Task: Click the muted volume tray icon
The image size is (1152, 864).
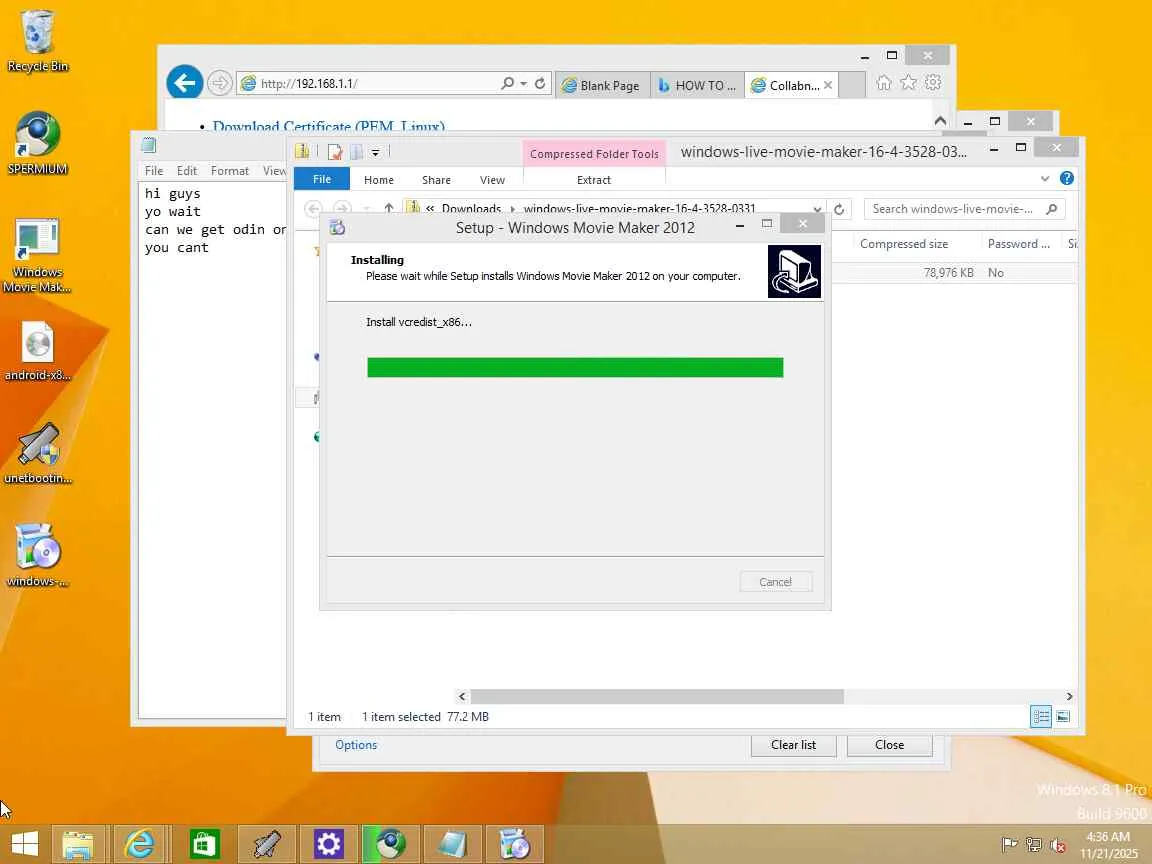Action: [x=1058, y=845]
